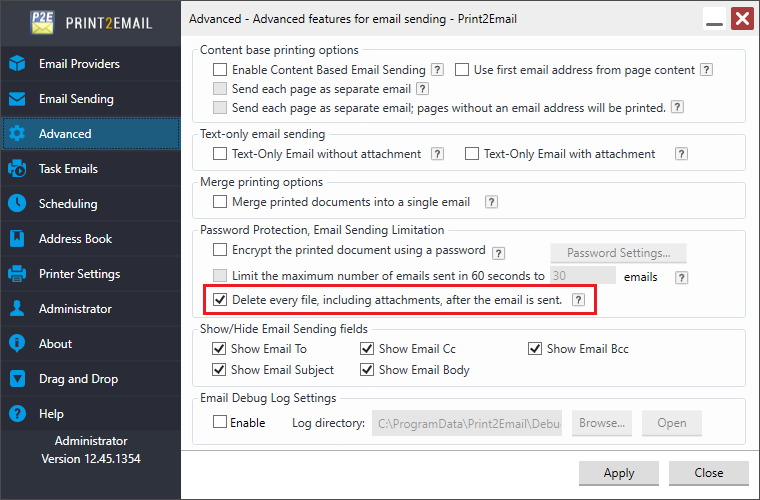This screenshot has width=760, height=500.
Task: Toggle Show Email Bcc checkbox
Action: click(x=535, y=349)
